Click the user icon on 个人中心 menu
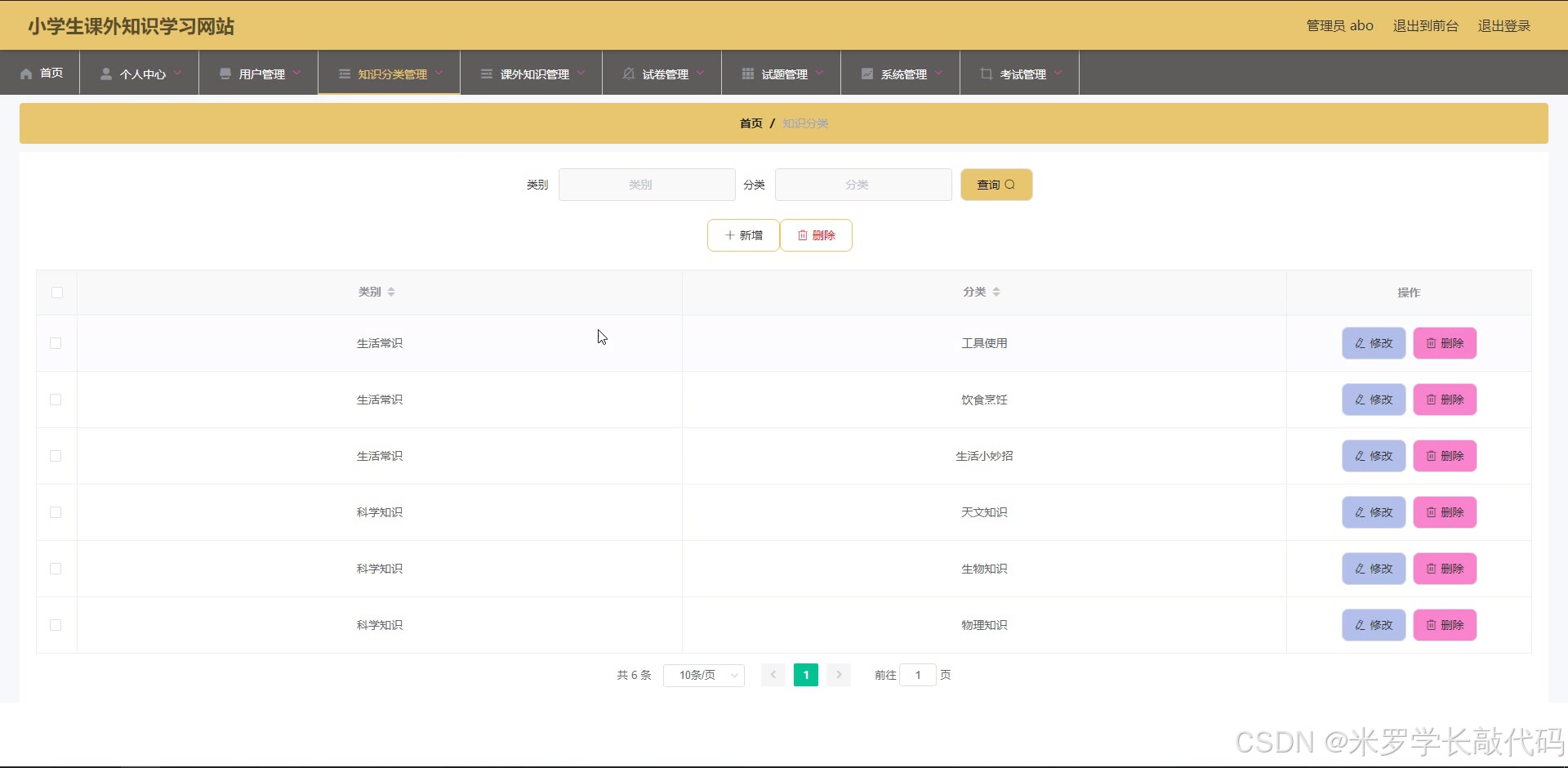This screenshot has width=1568, height=768. (x=105, y=74)
